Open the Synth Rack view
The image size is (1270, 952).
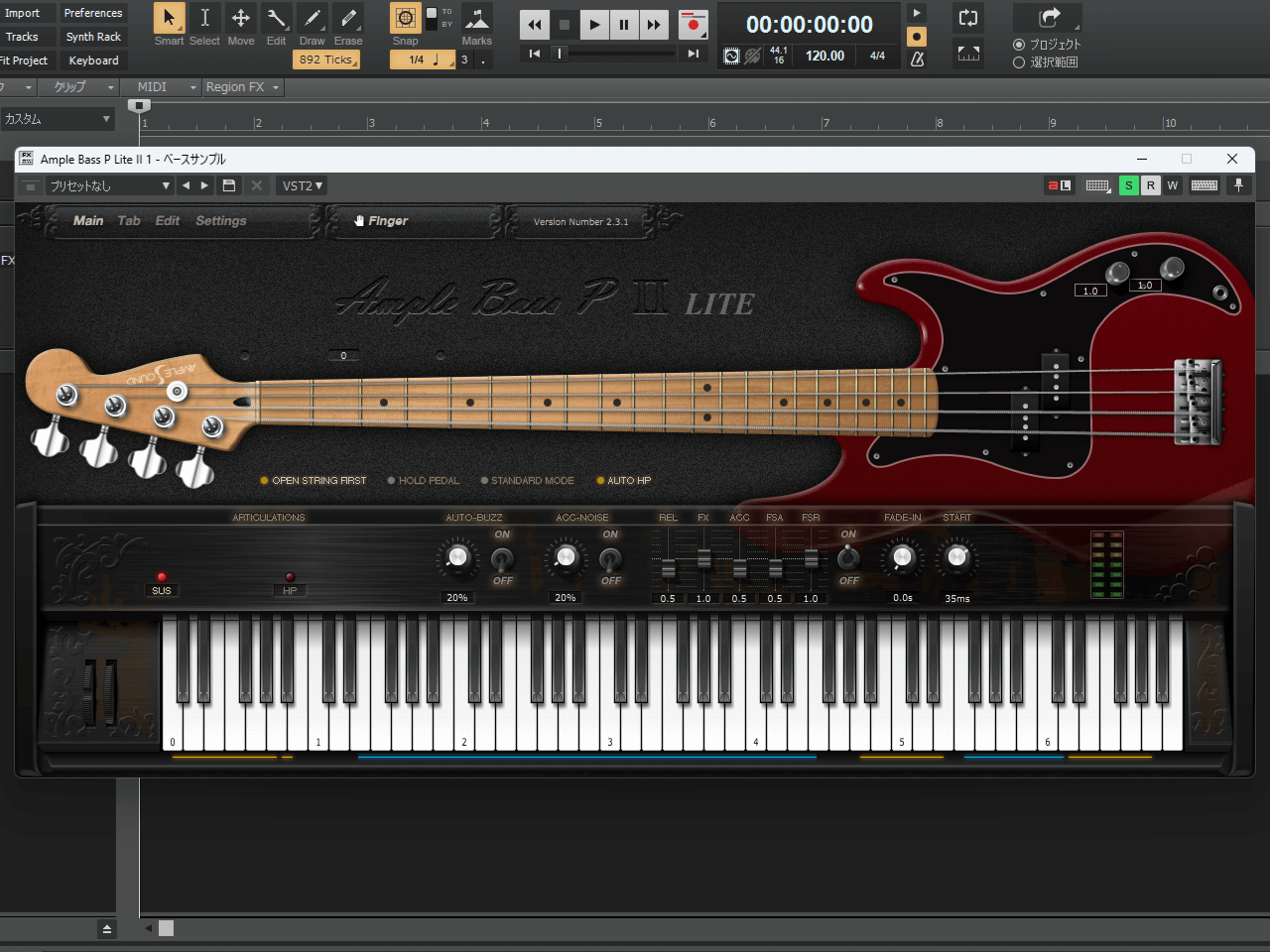93,37
